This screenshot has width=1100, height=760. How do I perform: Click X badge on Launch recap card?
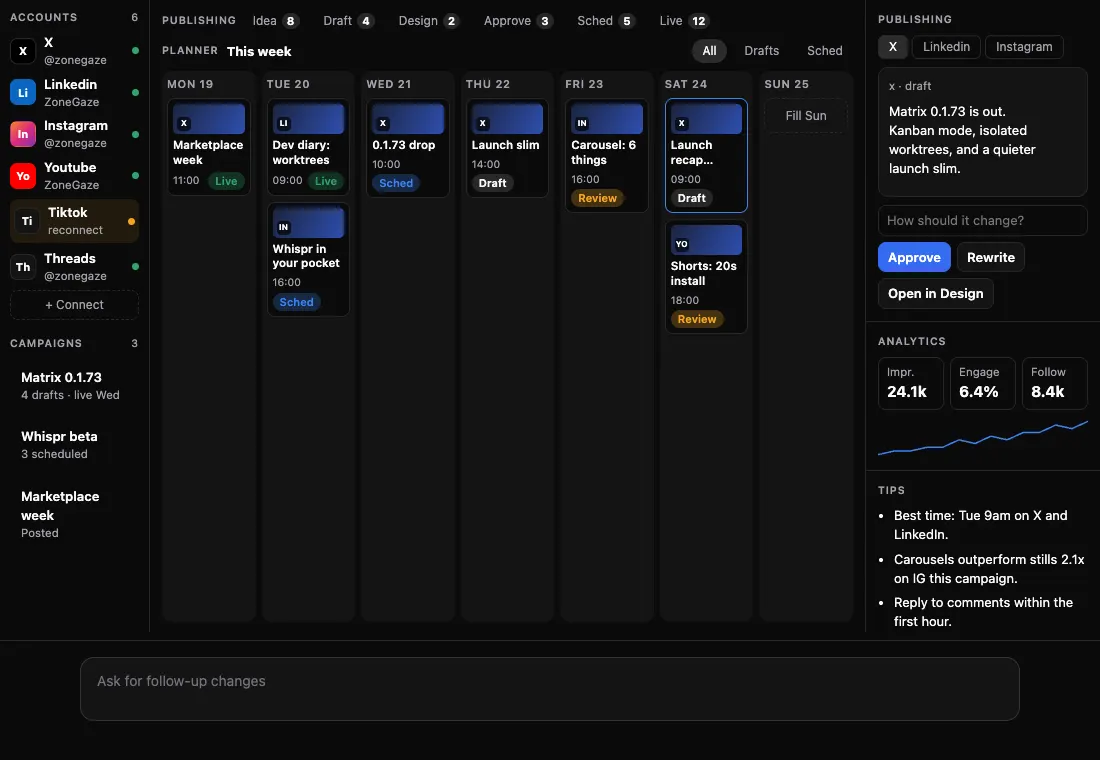681,123
